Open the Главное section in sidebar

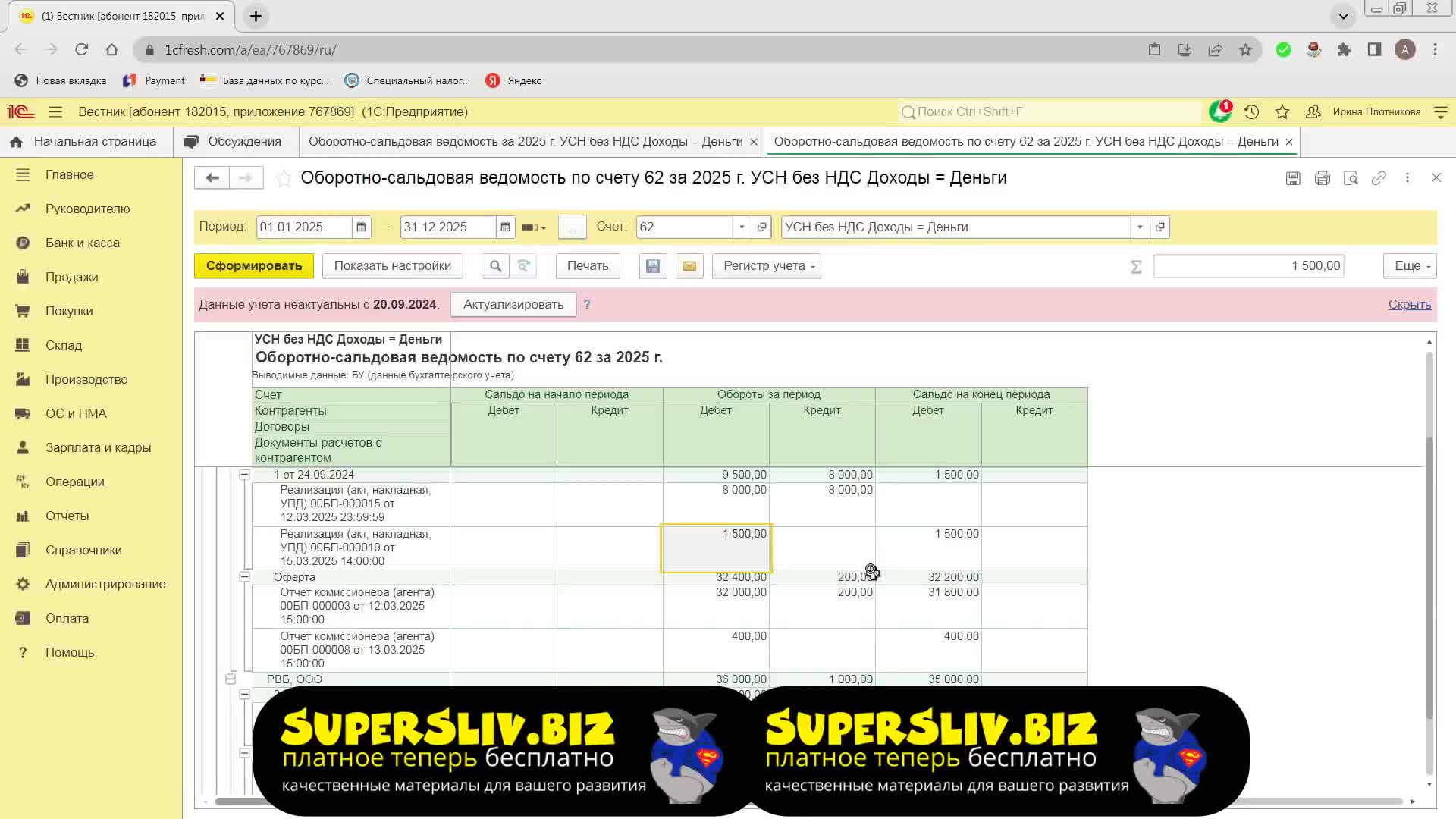[x=70, y=175]
